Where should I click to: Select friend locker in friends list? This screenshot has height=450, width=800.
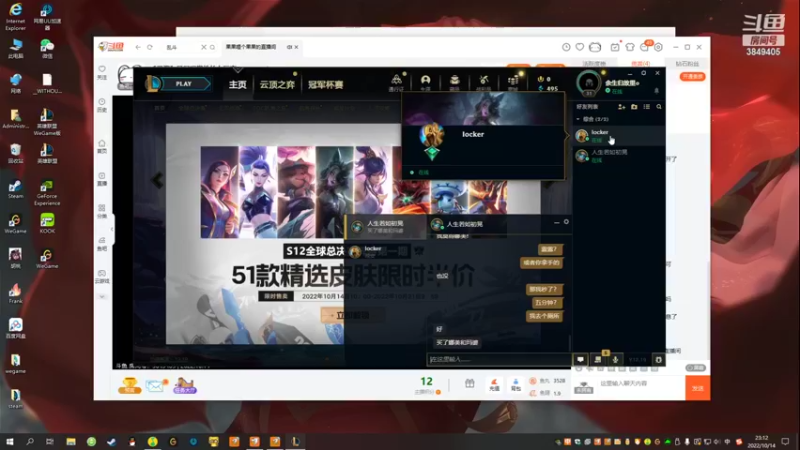coord(619,136)
